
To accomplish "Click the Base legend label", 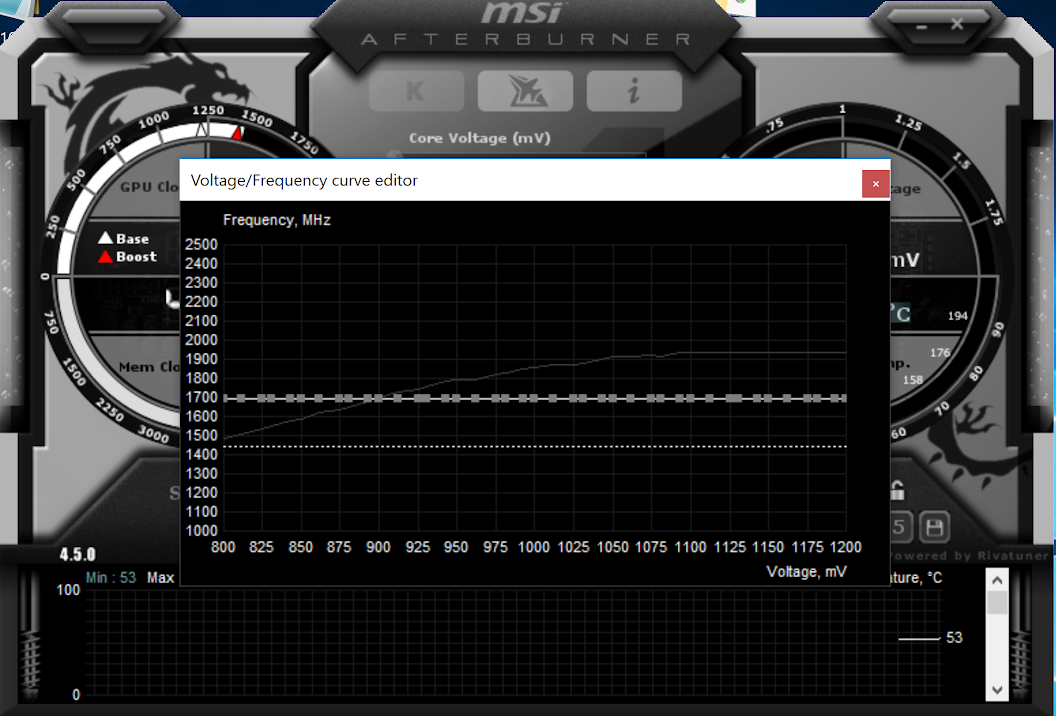I will [132, 238].
